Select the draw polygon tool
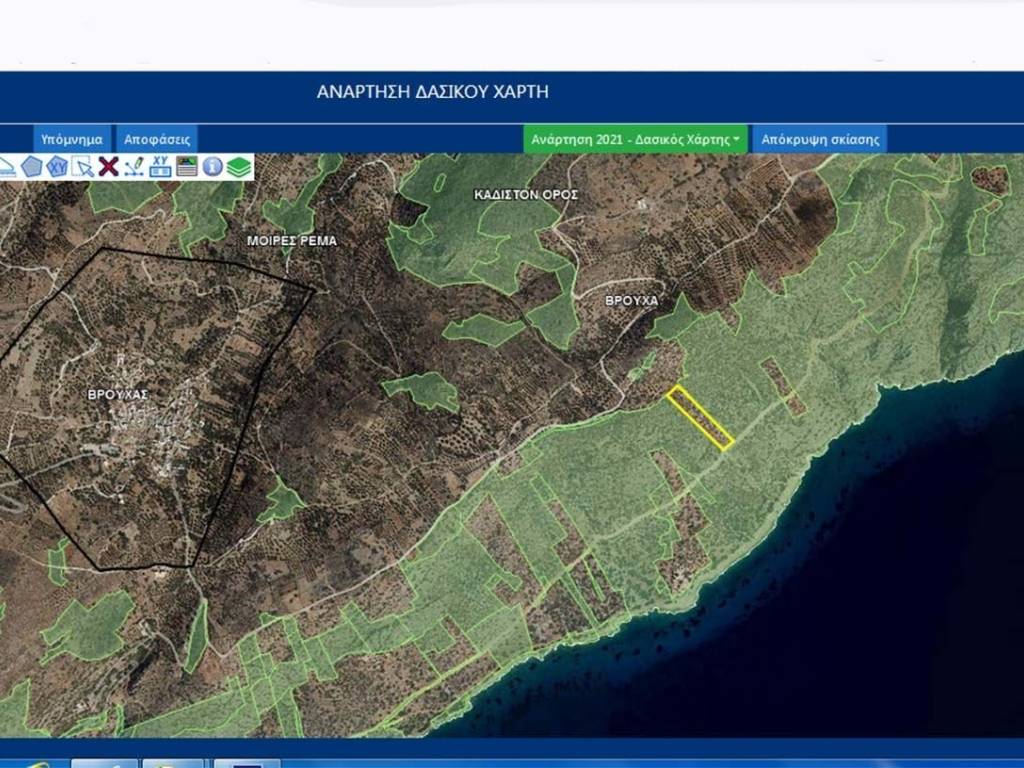The height and width of the screenshot is (768, 1024). point(32,167)
